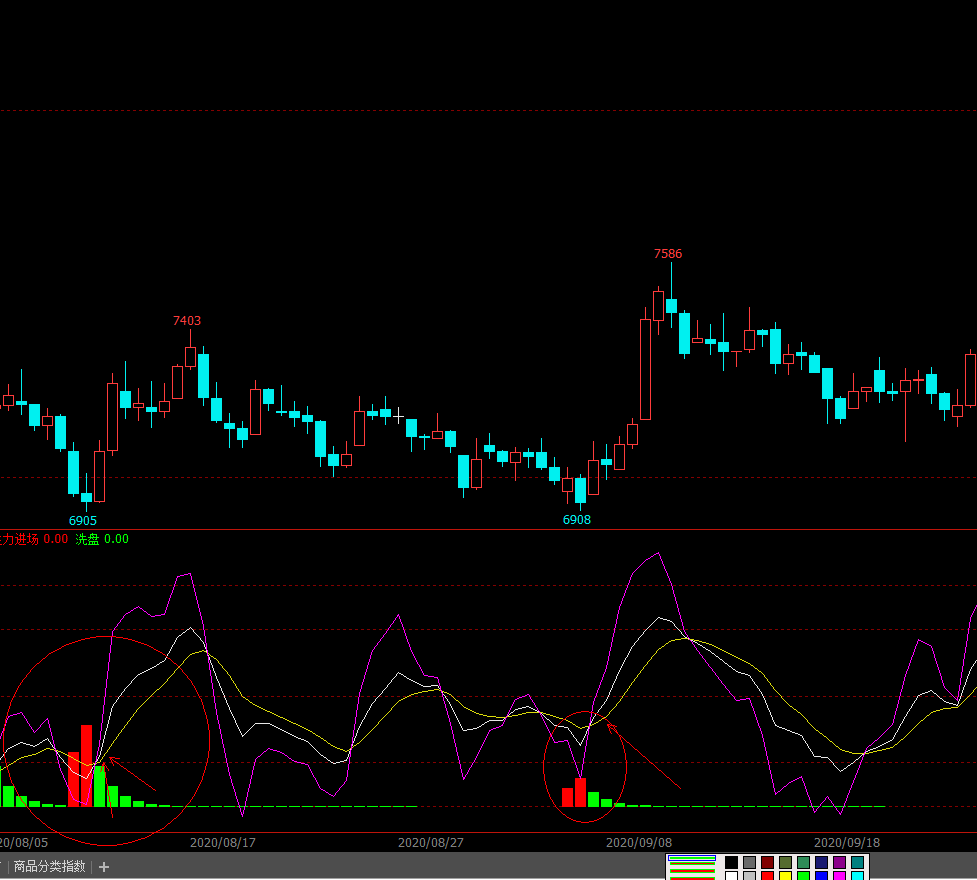The height and width of the screenshot is (880, 977).
Task: Choose the dark gray color swatch
Action: click(x=750, y=862)
